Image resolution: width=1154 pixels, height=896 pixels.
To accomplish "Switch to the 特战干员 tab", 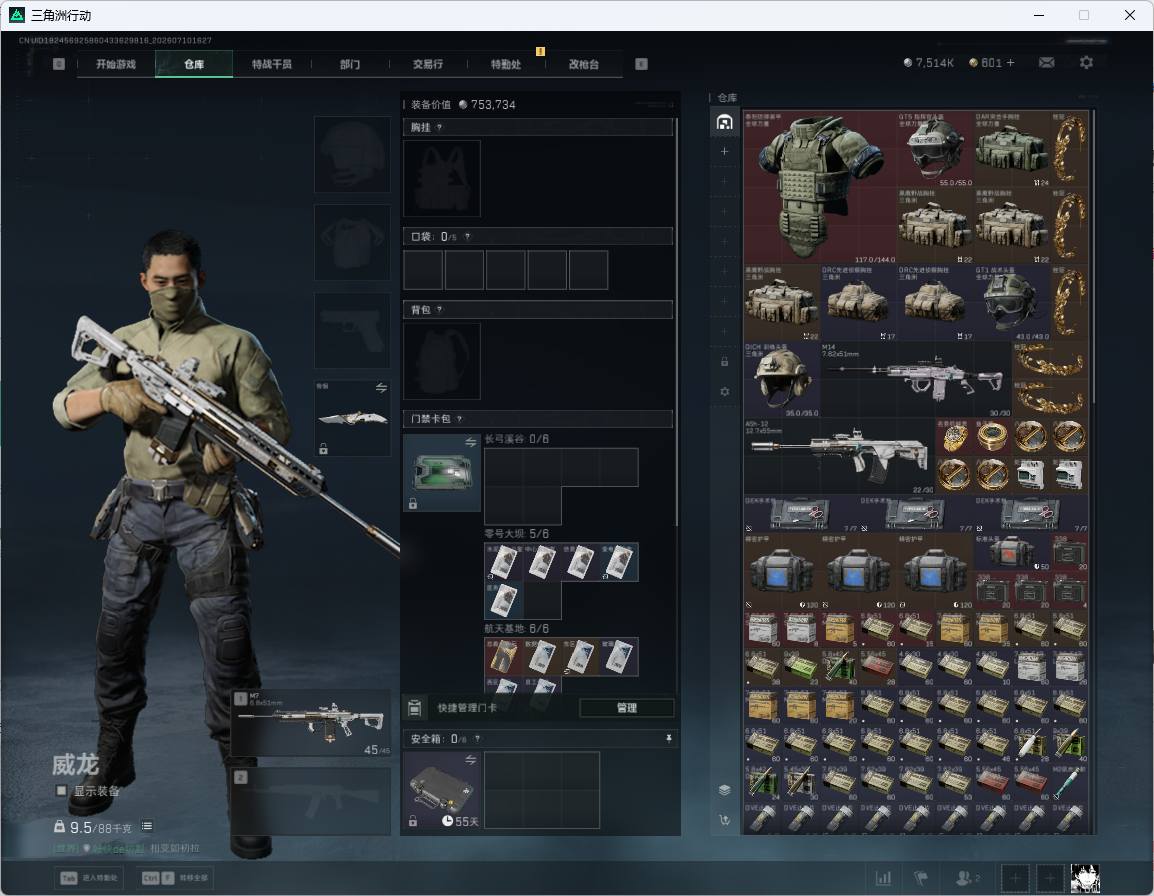I will tap(272, 64).
